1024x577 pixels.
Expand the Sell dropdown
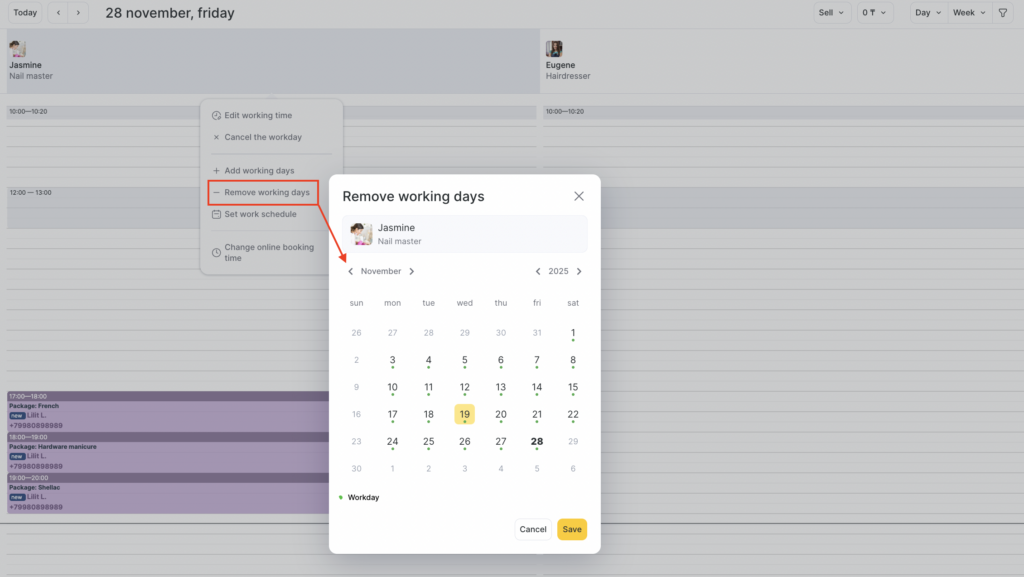[x=831, y=13]
